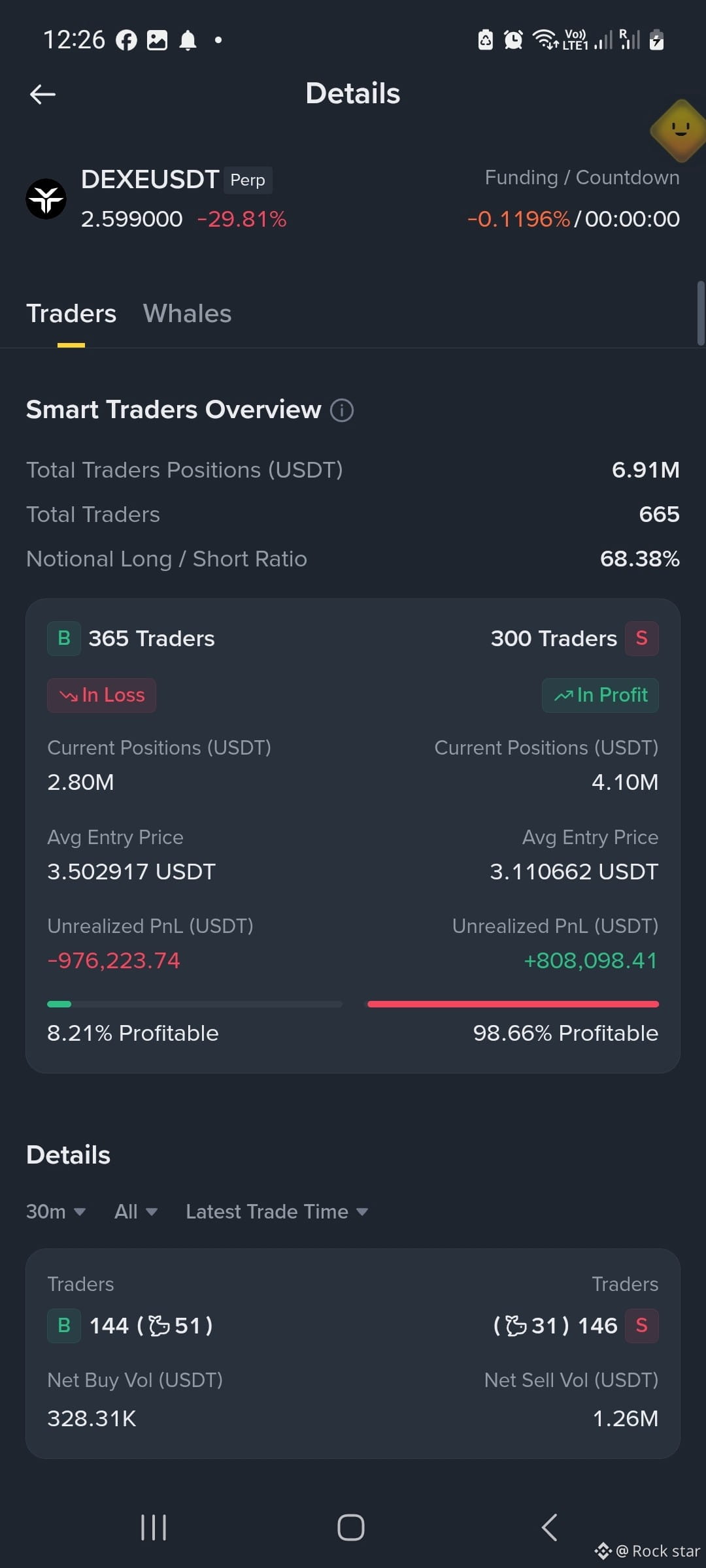Tap the red S sell badge beside 300 Traders

pyautogui.click(x=641, y=638)
